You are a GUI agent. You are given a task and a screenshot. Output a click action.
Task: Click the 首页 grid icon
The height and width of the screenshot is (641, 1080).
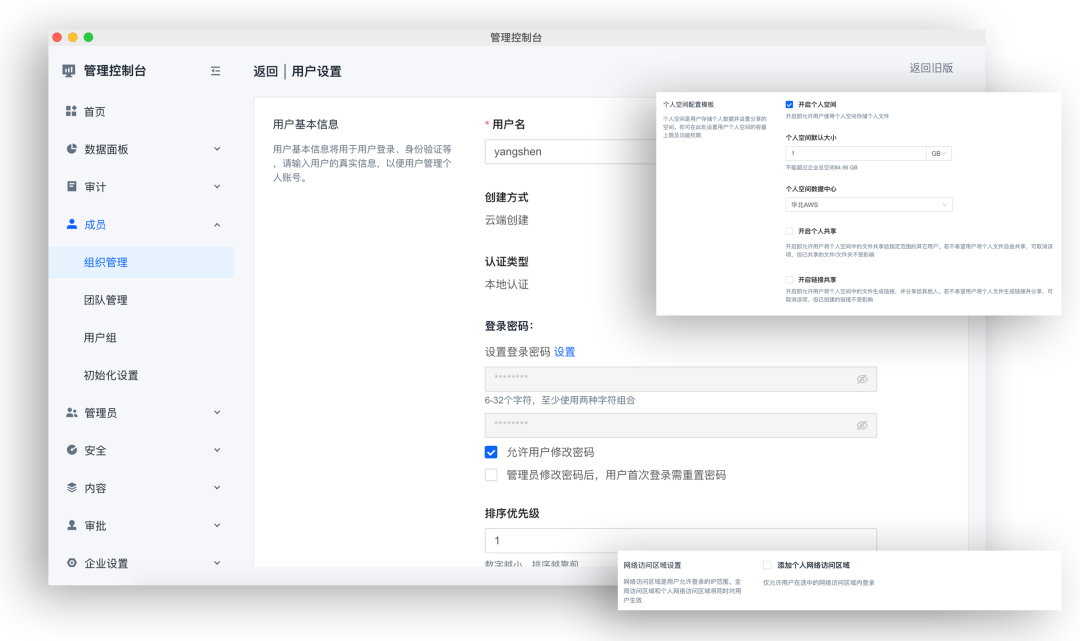click(x=71, y=111)
